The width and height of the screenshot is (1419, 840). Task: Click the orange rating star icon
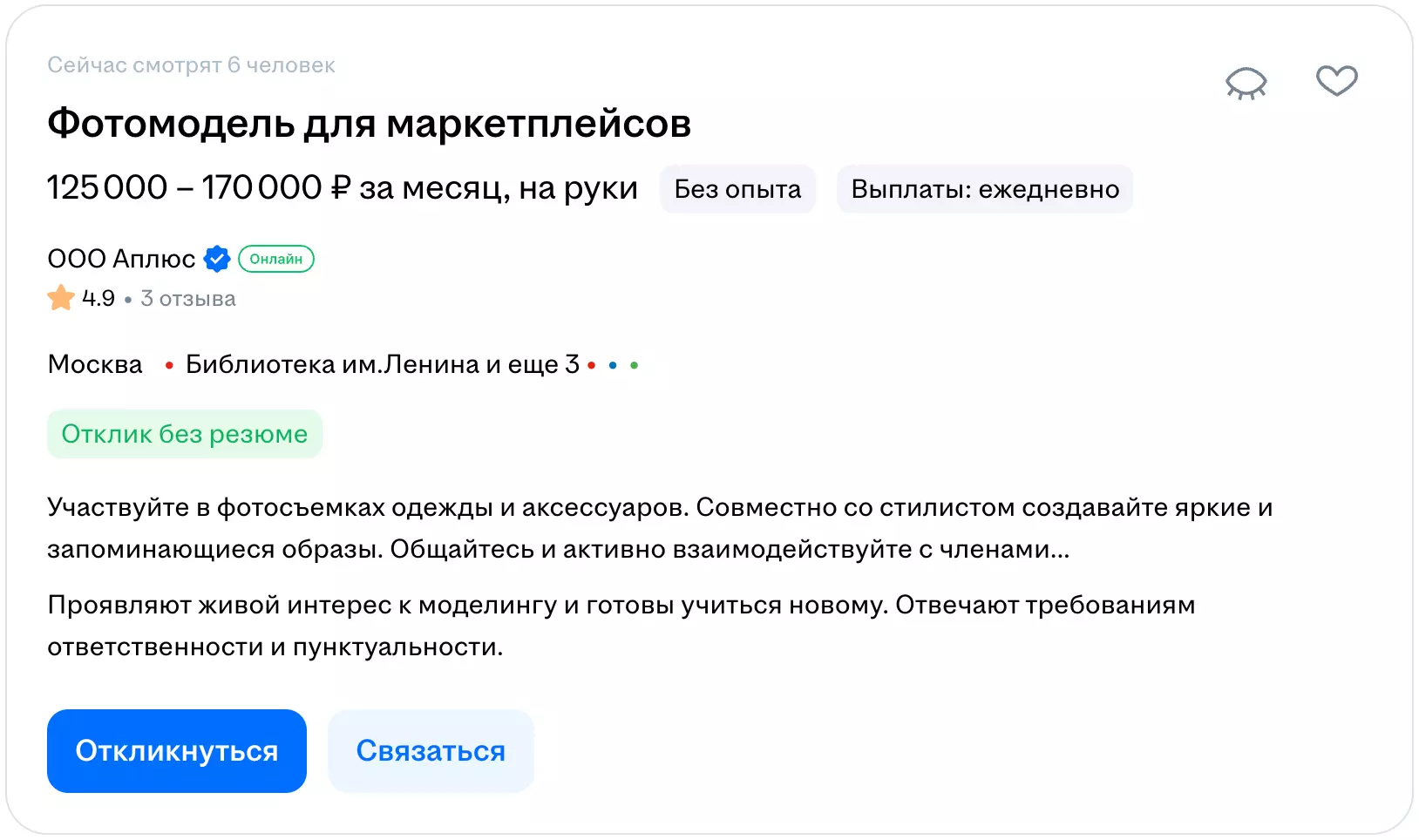pos(61,298)
